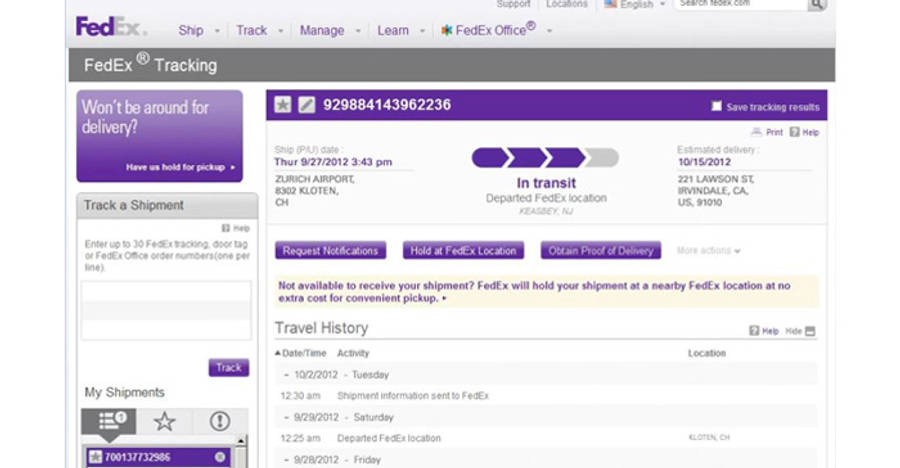Open the shipment list tab icon
This screenshot has width=900, height=468.
pyautogui.click(x=111, y=421)
